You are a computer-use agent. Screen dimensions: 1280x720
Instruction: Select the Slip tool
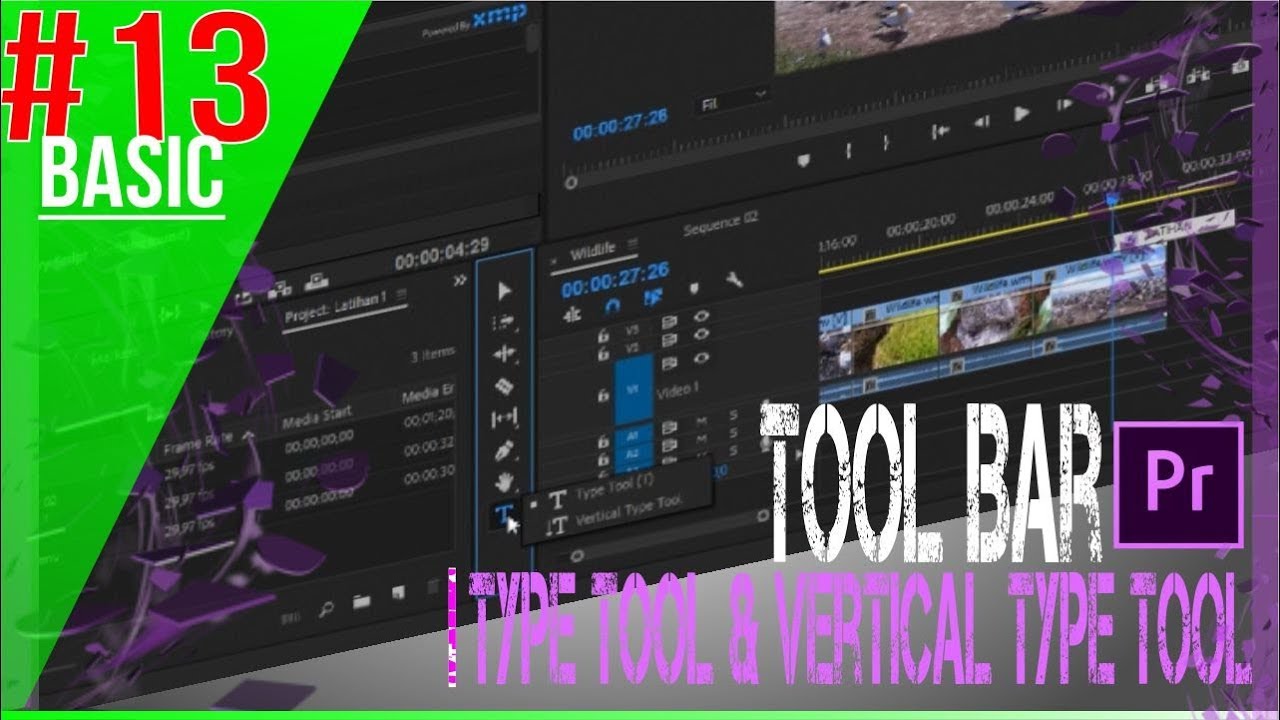point(505,419)
